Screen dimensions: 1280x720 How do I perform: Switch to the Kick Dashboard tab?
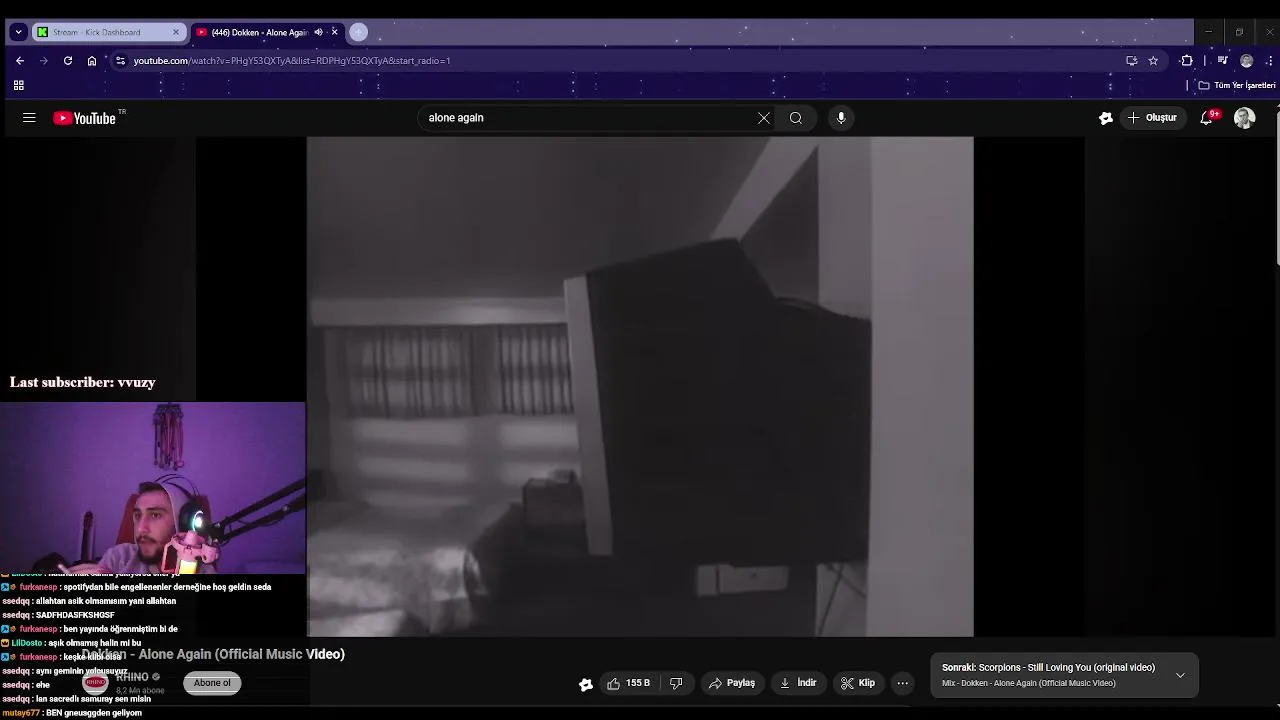pyautogui.click(x=108, y=32)
